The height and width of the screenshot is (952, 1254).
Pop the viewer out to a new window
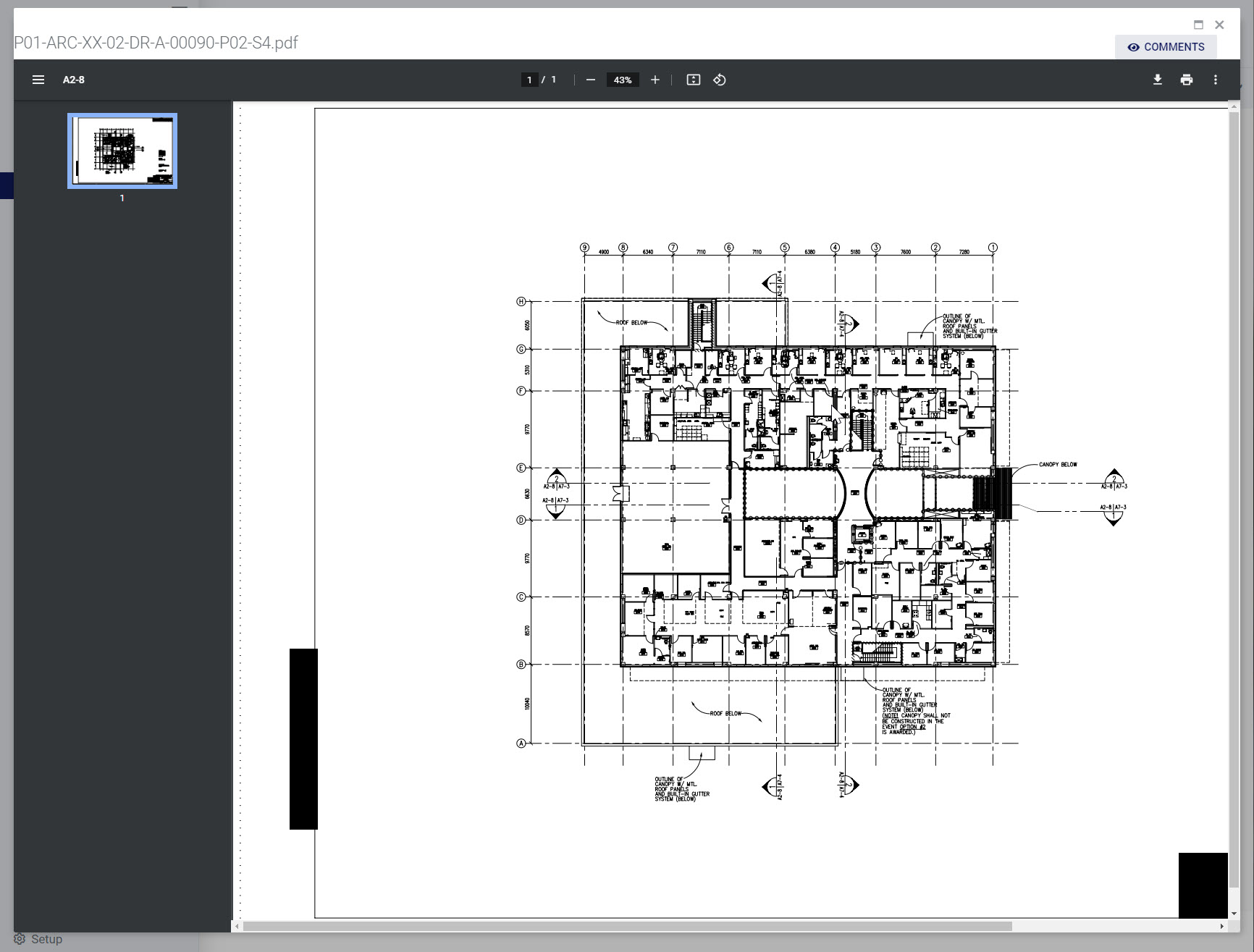point(1198,25)
